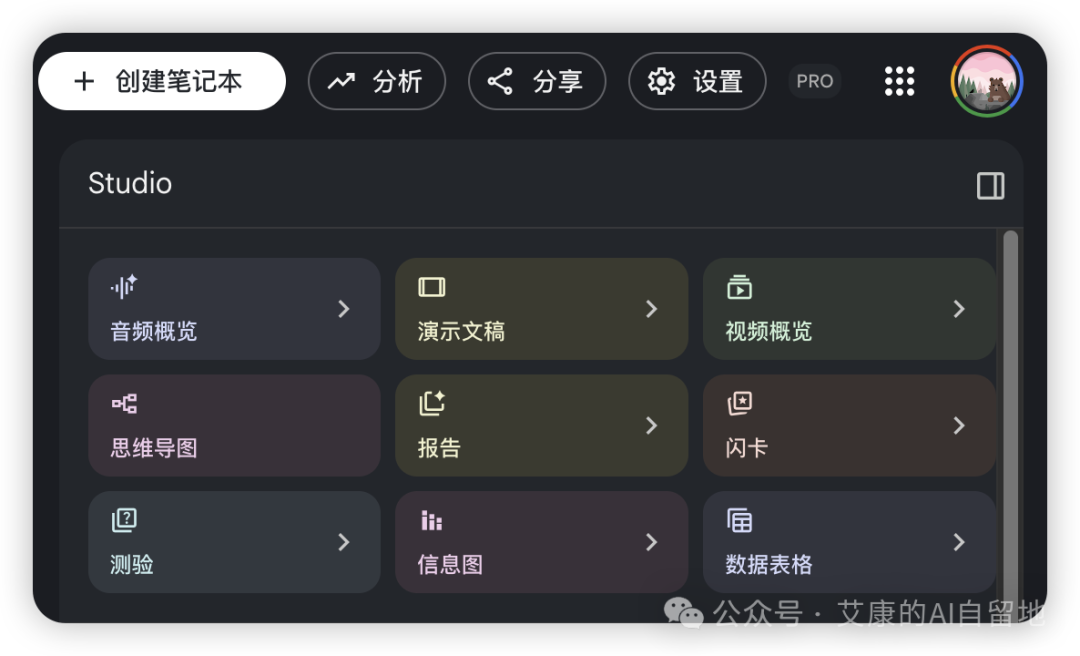Click the data table grid icon
1080x656 pixels.
click(739, 520)
